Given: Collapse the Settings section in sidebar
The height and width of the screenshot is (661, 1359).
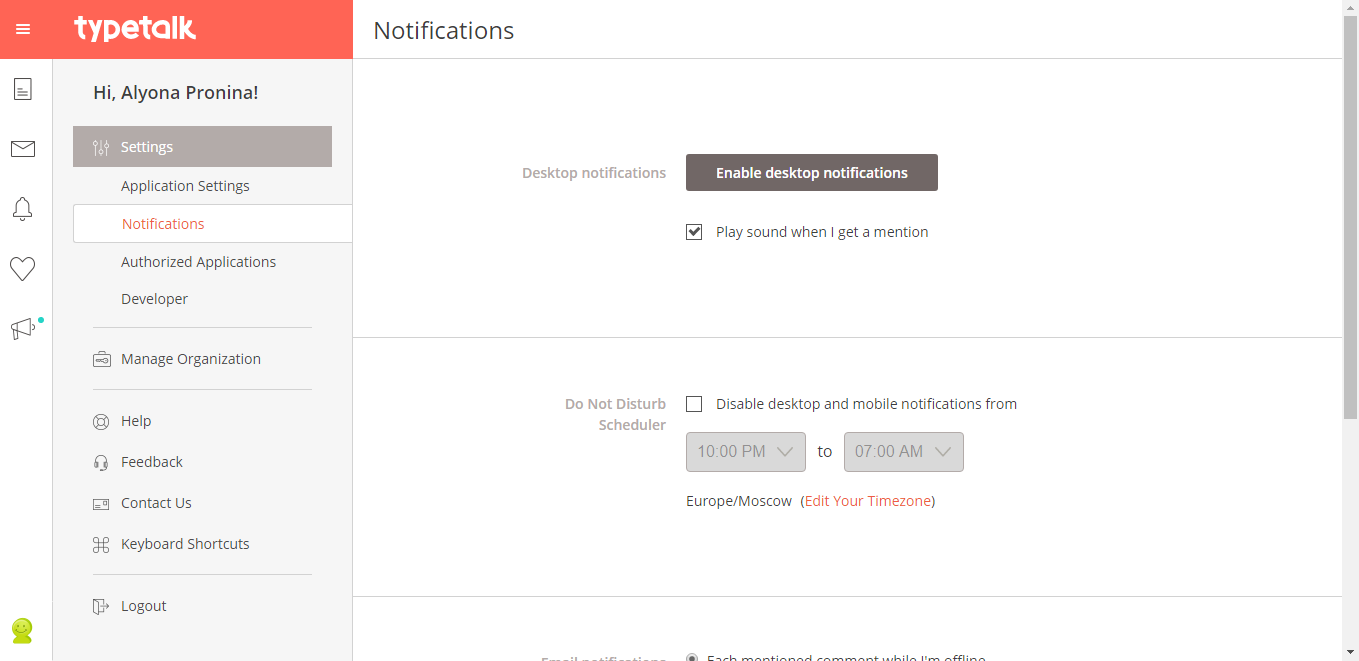Looking at the screenshot, I should click(x=202, y=147).
